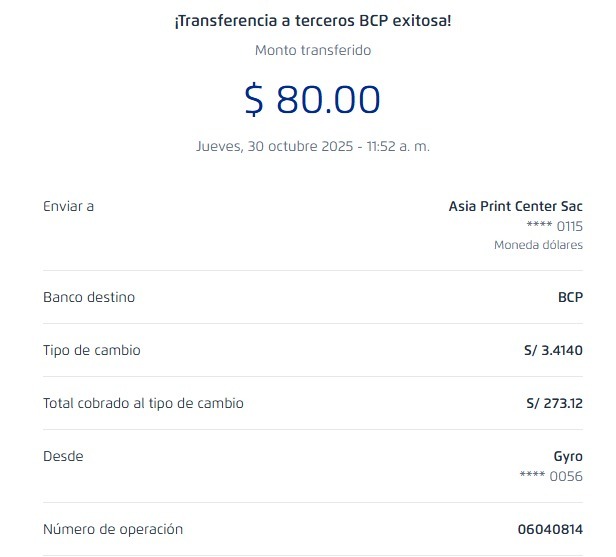Click the "Desde" label
616x557 pixels.
tap(63, 456)
